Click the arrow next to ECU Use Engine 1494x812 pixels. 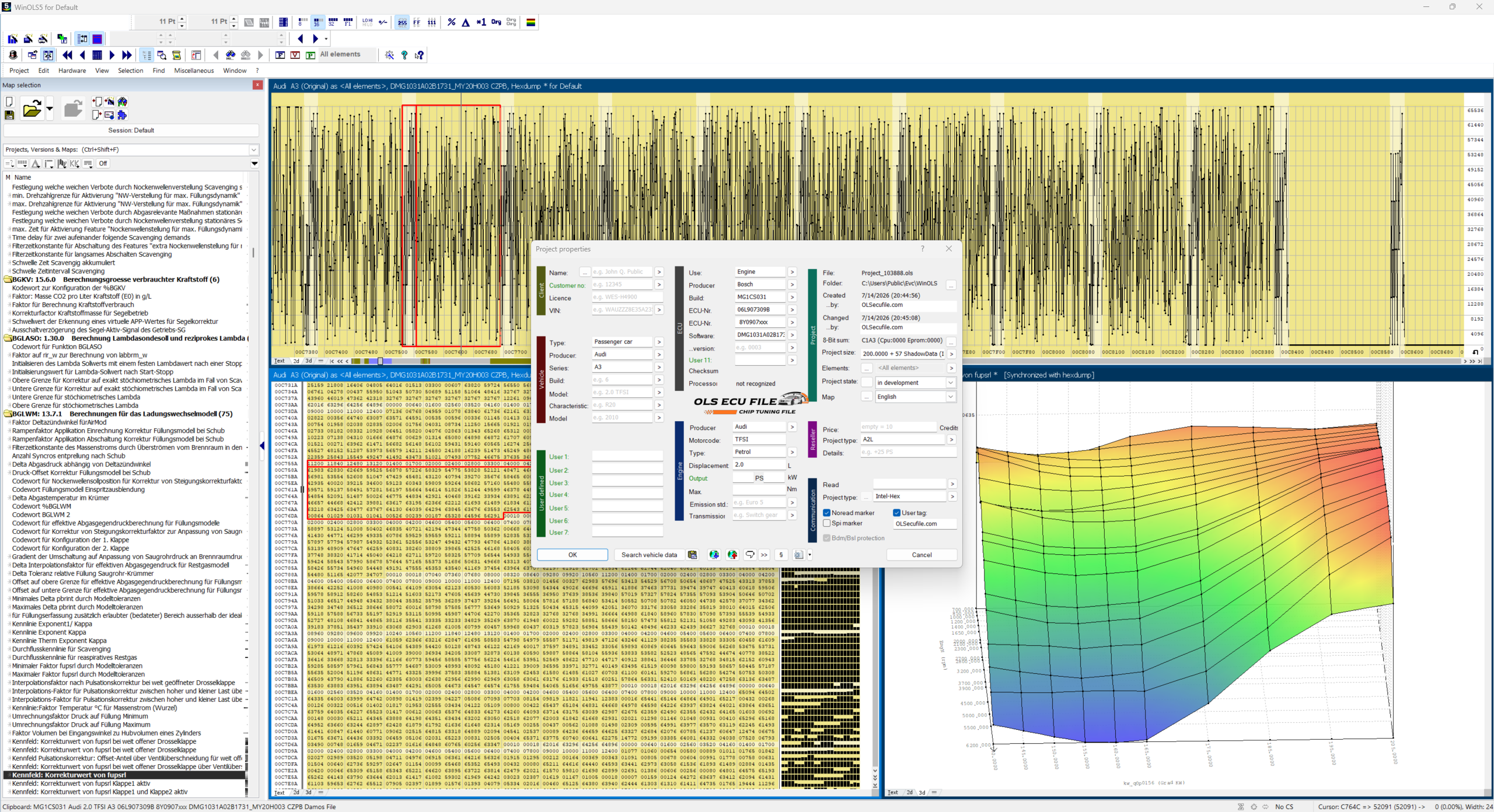point(792,272)
